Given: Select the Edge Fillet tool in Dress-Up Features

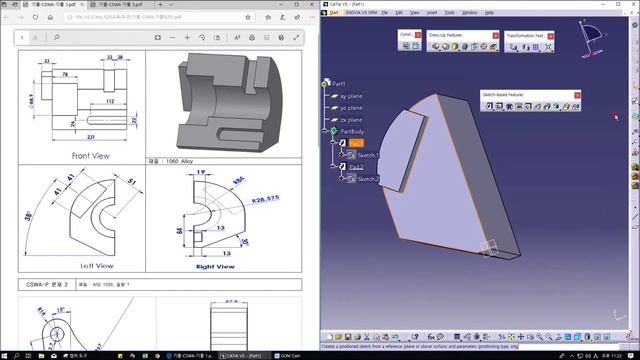Looking at the screenshot, I should [x=436, y=47].
